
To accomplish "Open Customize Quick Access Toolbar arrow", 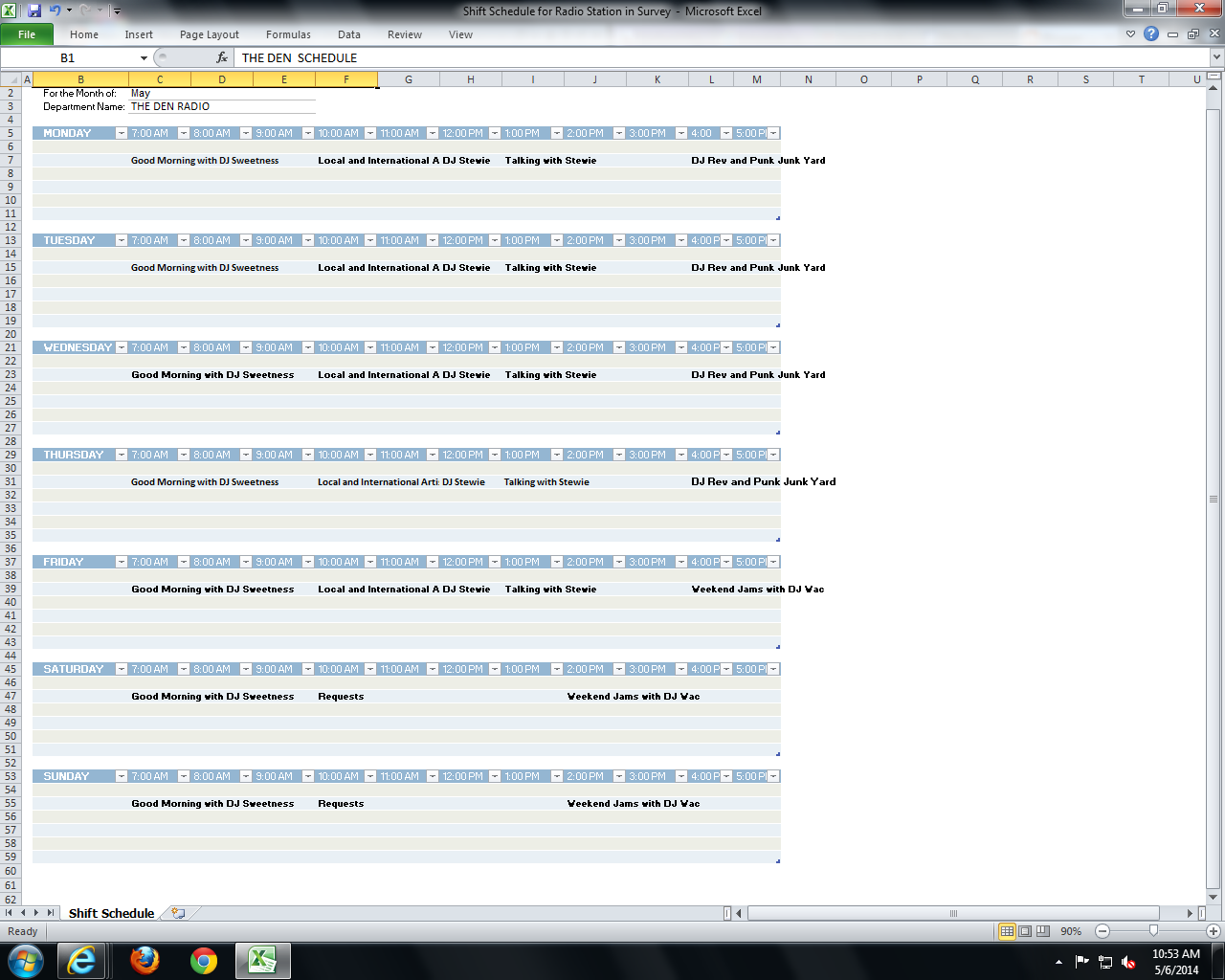I will coord(117,11).
